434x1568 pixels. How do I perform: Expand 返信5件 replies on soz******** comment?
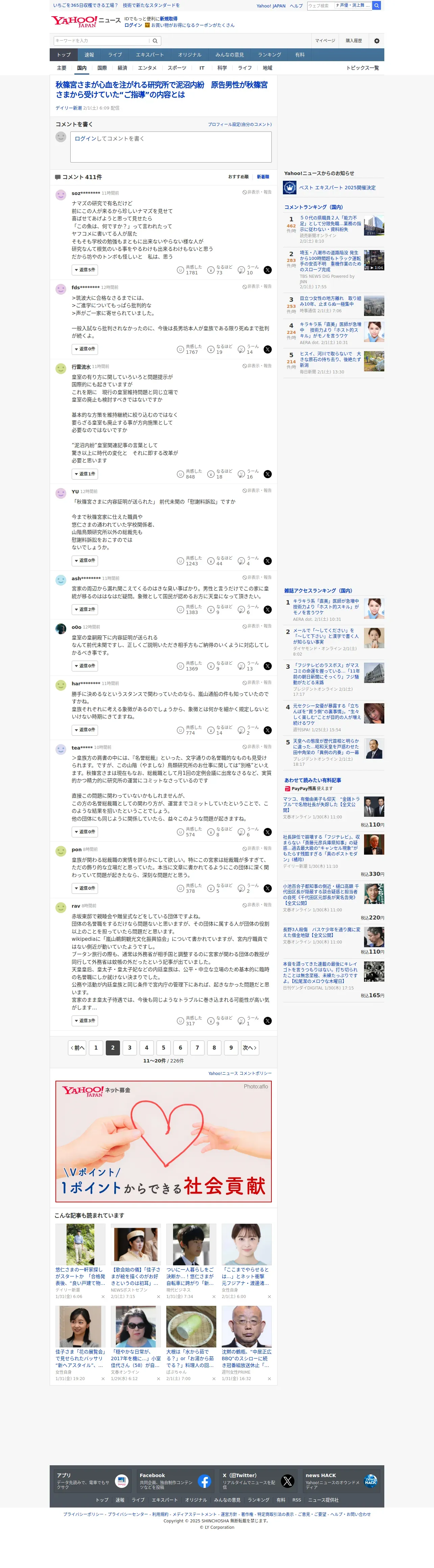click(85, 270)
